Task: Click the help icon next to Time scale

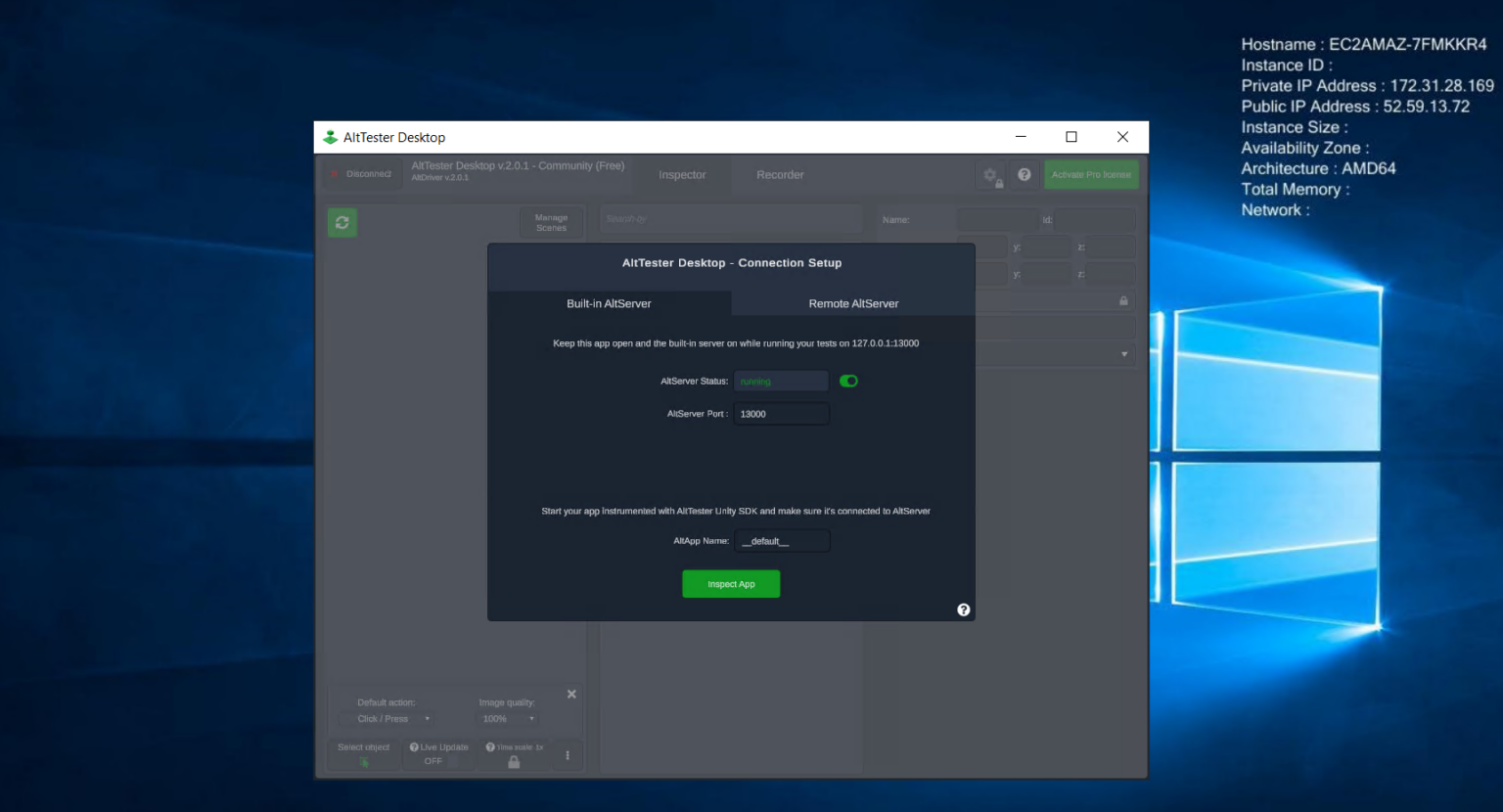Action: tap(489, 746)
